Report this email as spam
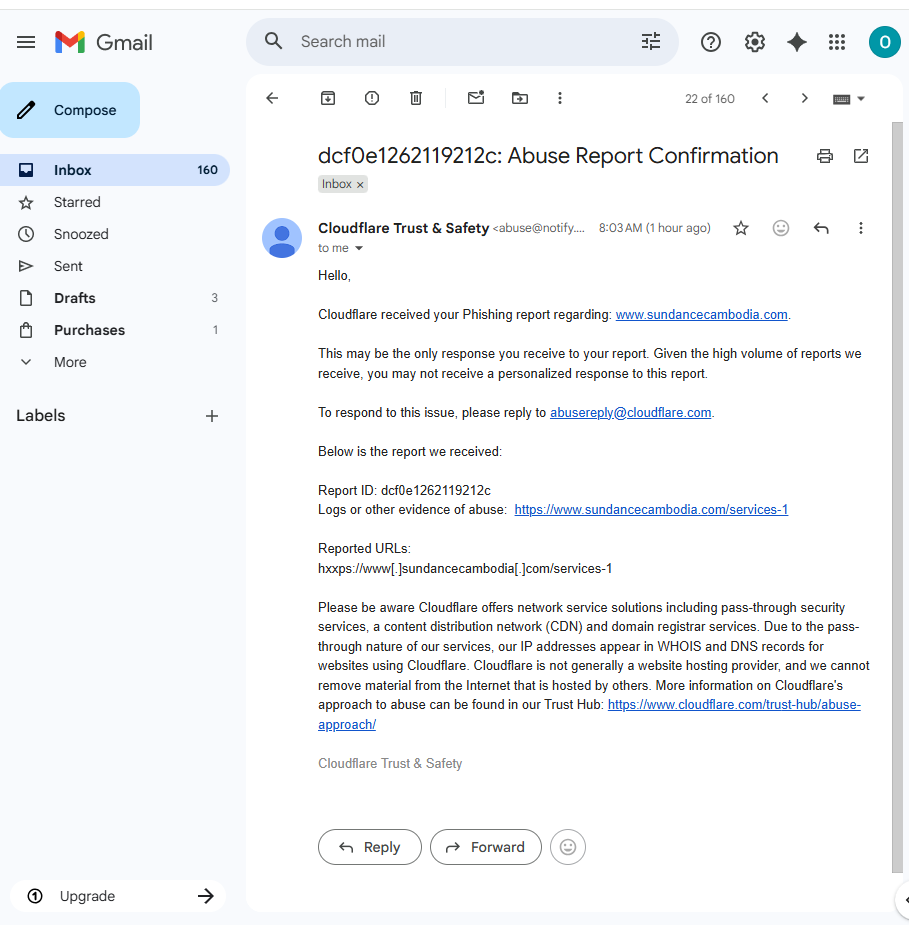The image size is (909, 925). [372, 98]
